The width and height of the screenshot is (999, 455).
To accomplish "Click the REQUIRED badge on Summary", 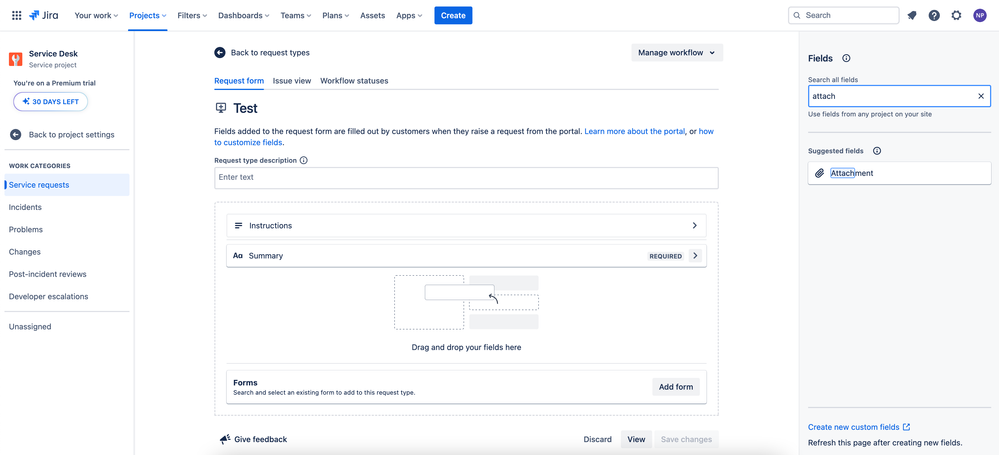I will 666,256.
